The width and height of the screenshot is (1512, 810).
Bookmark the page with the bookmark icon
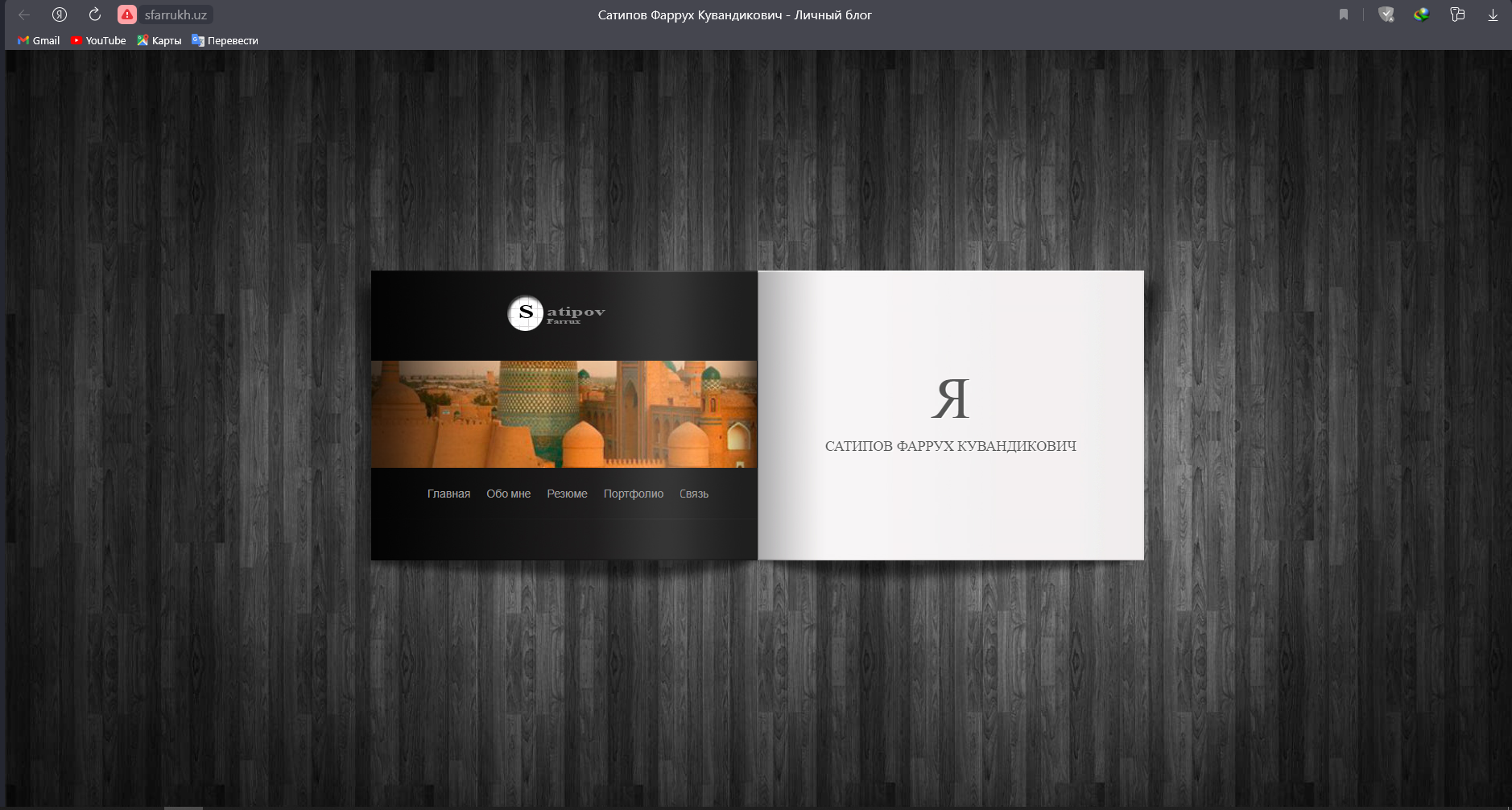1344,14
